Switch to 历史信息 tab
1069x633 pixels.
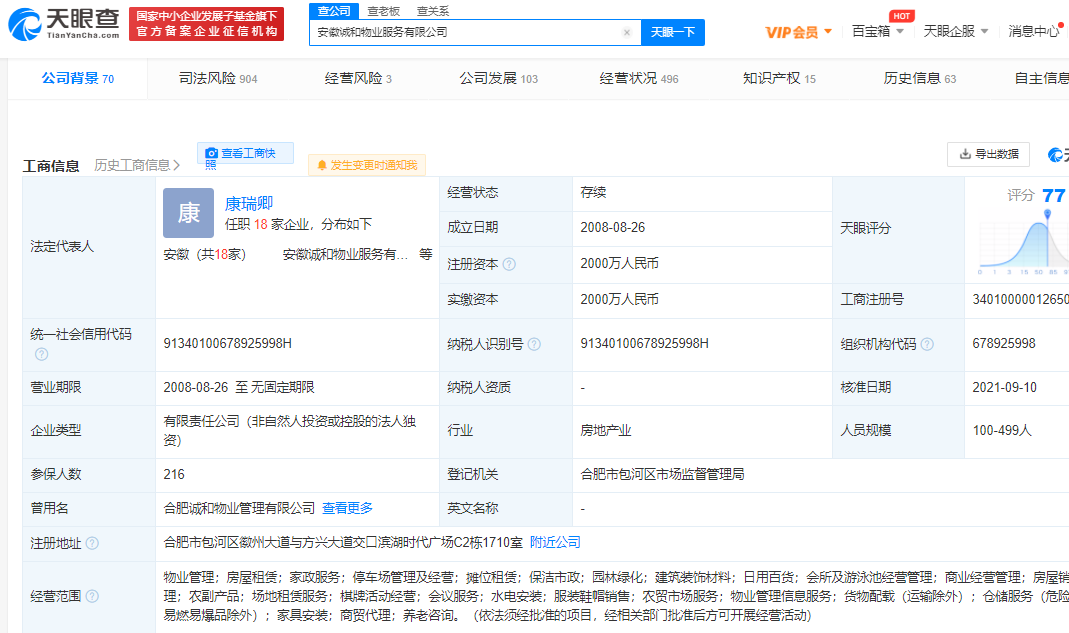920,78
